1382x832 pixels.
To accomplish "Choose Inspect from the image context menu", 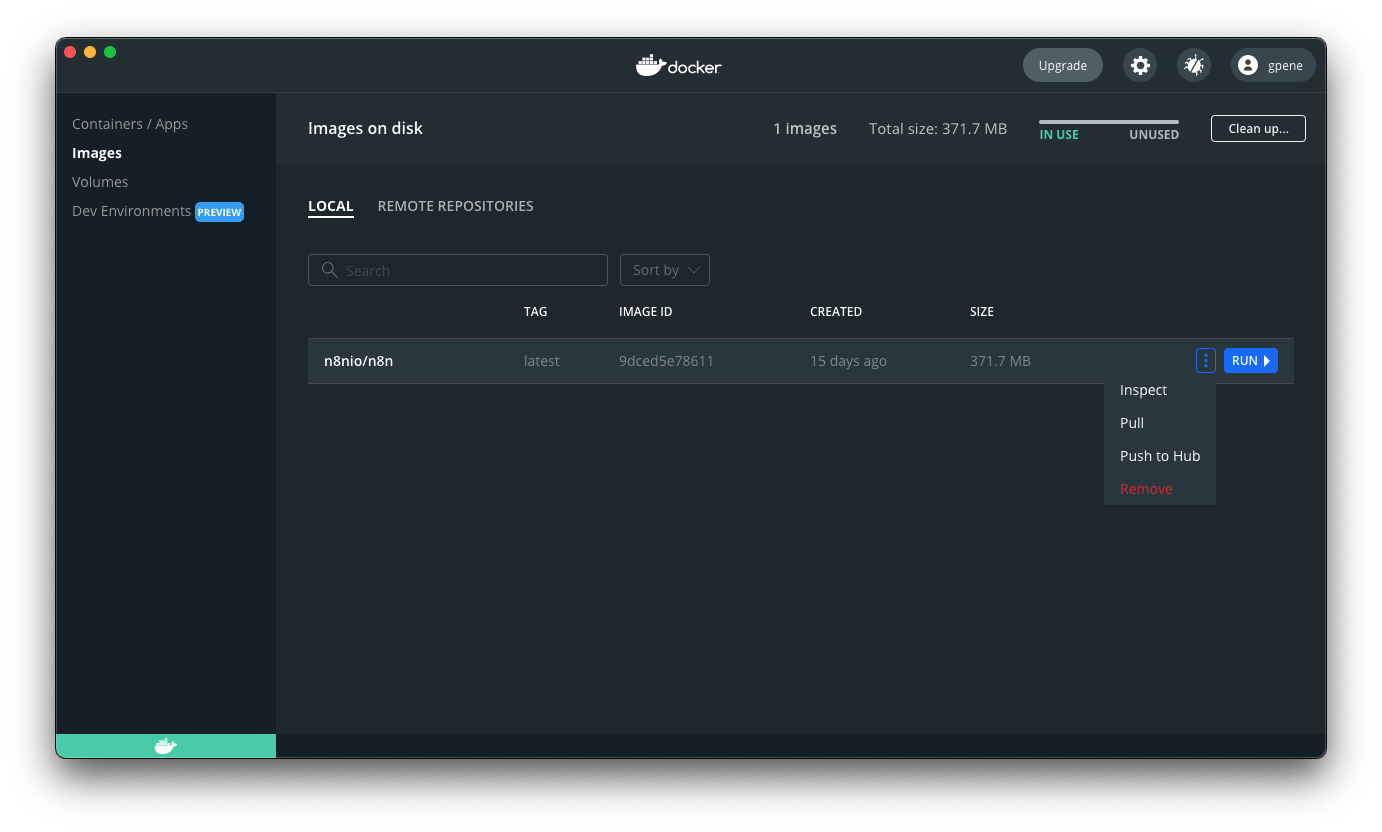I will pos(1143,390).
